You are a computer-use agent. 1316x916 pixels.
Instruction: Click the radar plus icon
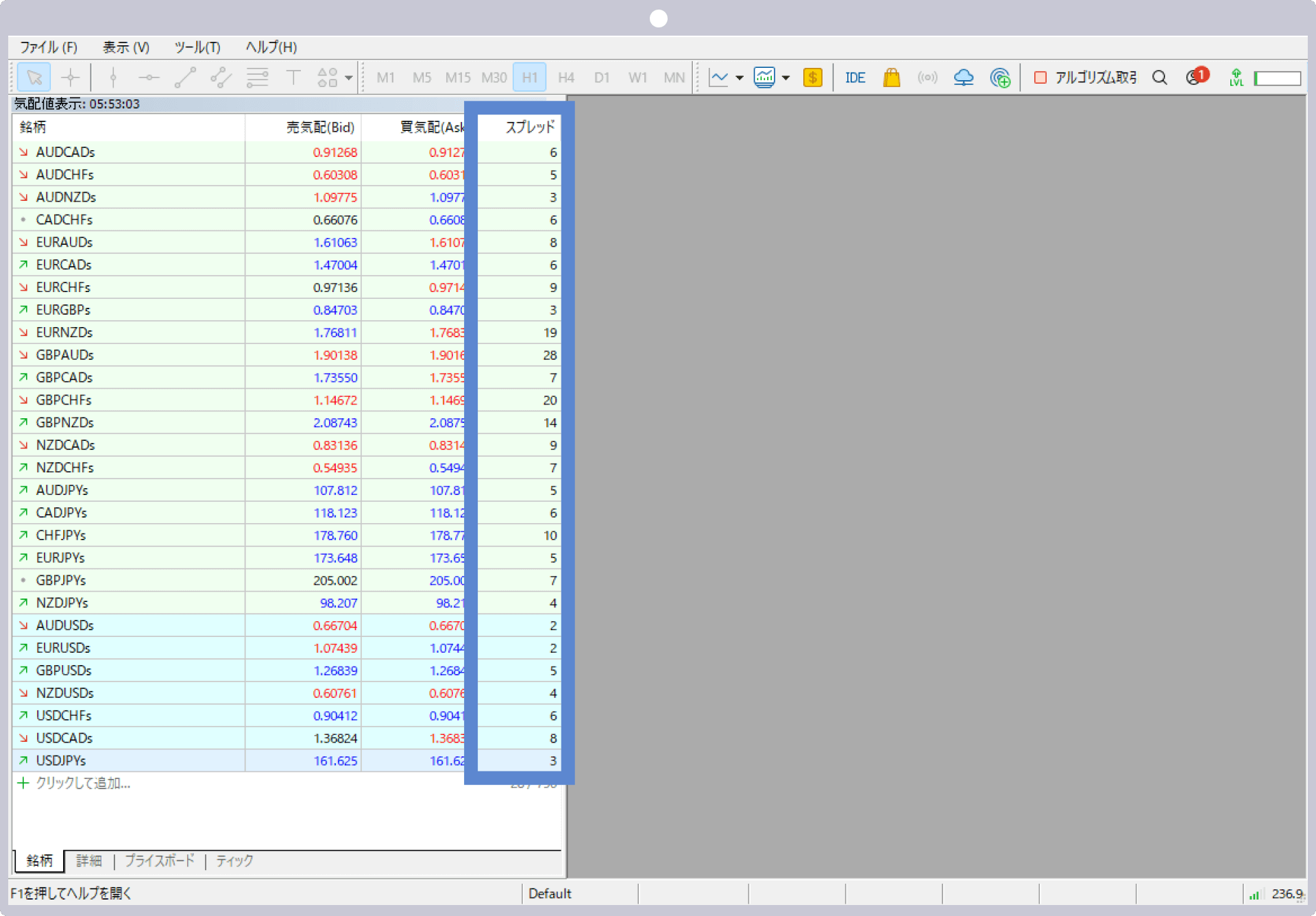pos(1000,77)
